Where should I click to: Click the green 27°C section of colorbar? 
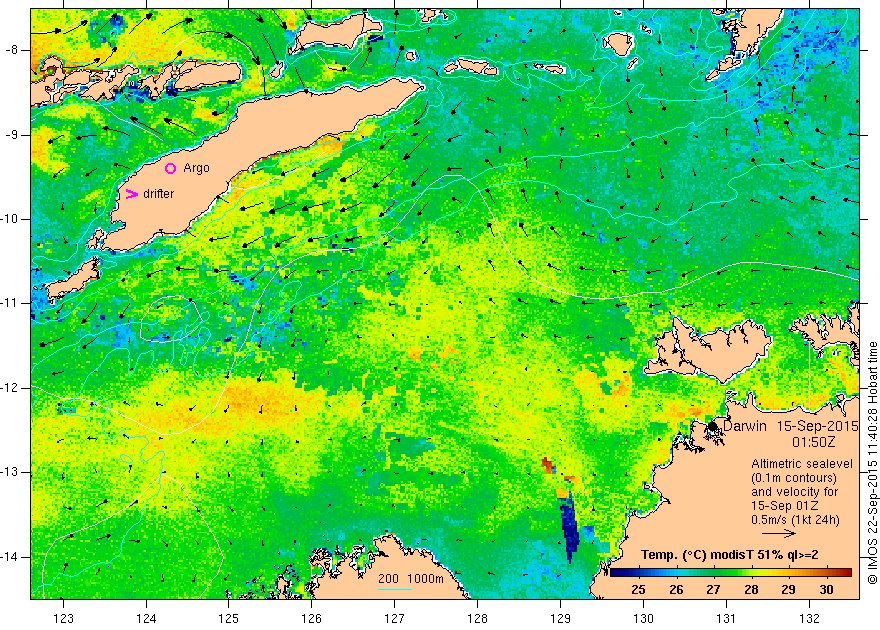[713, 573]
